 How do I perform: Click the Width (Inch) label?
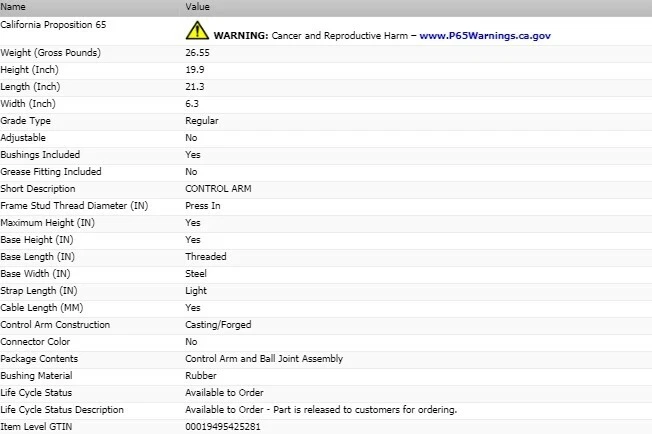28,104
